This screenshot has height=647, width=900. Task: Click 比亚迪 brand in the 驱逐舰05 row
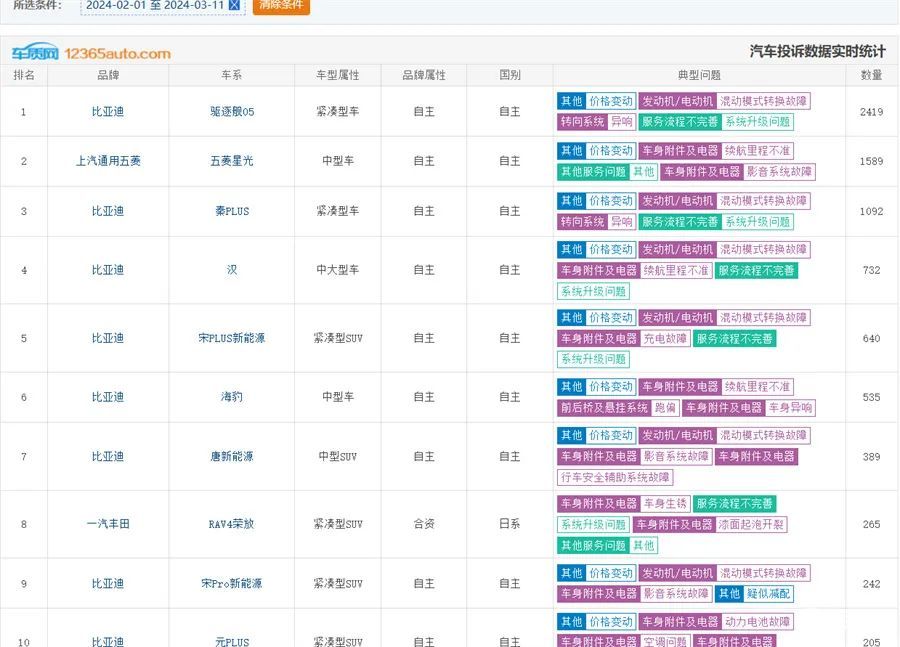[x=108, y=111]
